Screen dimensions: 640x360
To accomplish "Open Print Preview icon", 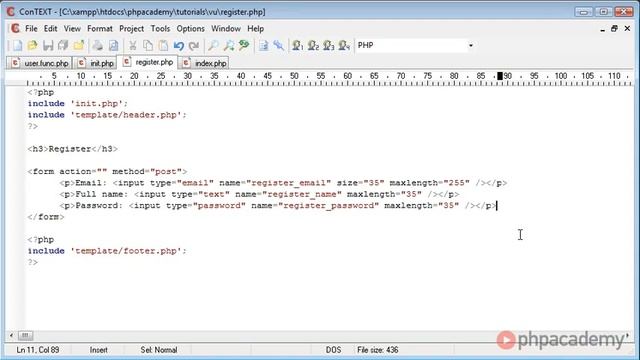I will (113, 45).
